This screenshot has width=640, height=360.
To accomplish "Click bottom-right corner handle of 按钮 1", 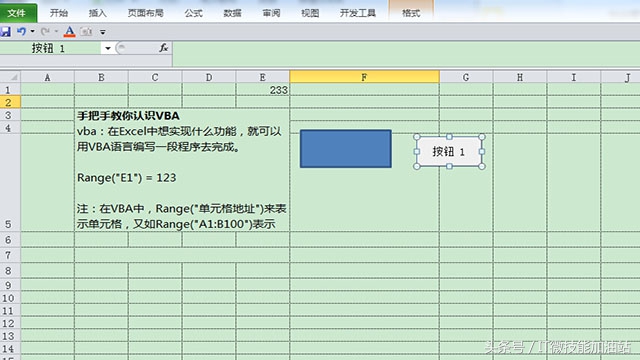I will coord(482,166).
